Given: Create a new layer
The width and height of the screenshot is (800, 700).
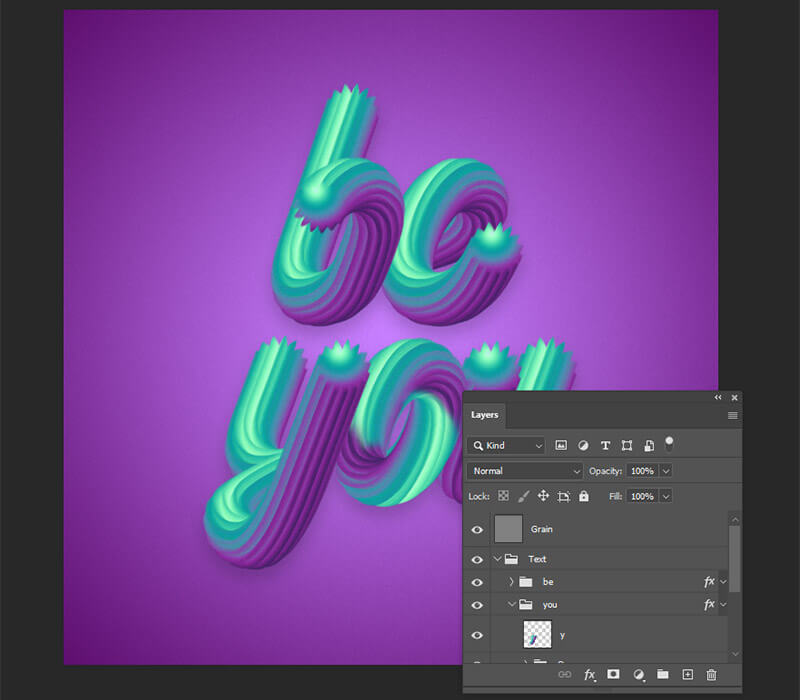Looking at the screenshot, I should point(687,675).
